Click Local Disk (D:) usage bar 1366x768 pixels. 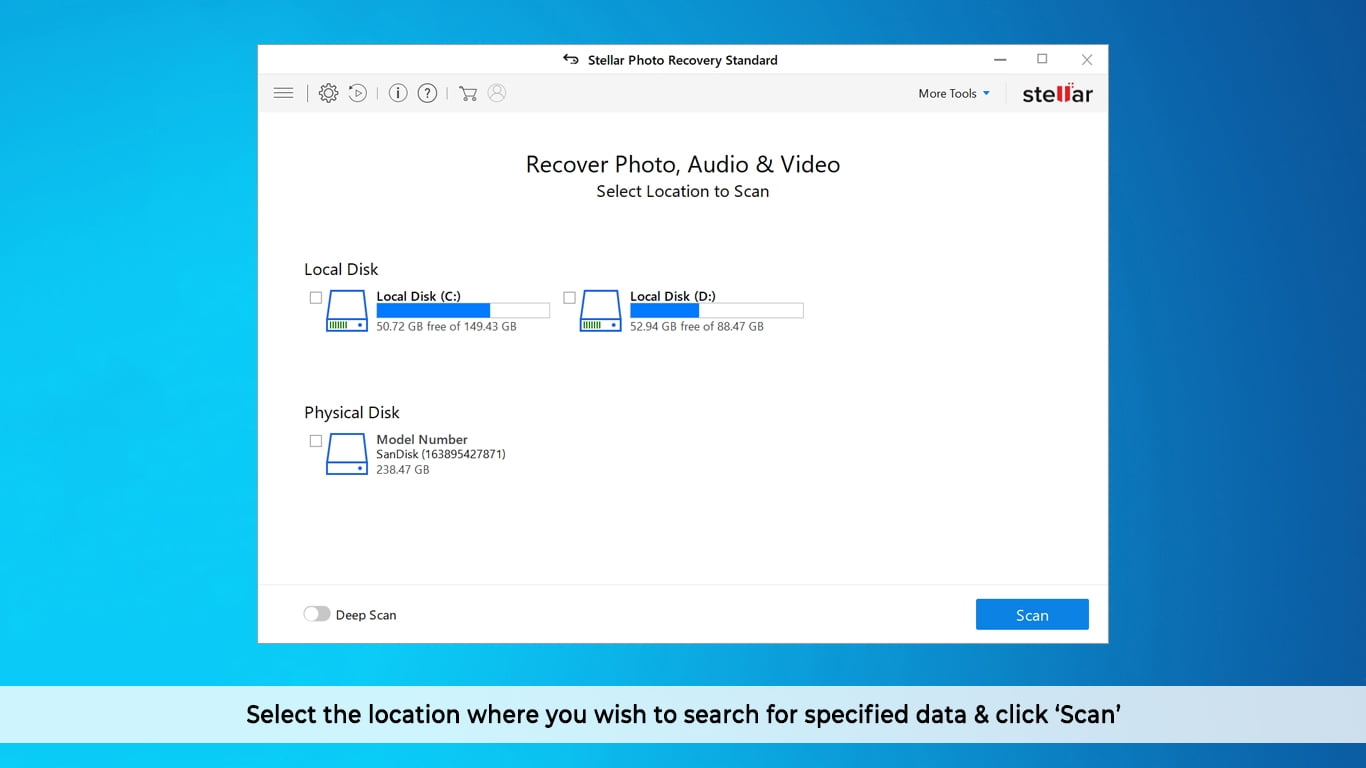point(717,311)
